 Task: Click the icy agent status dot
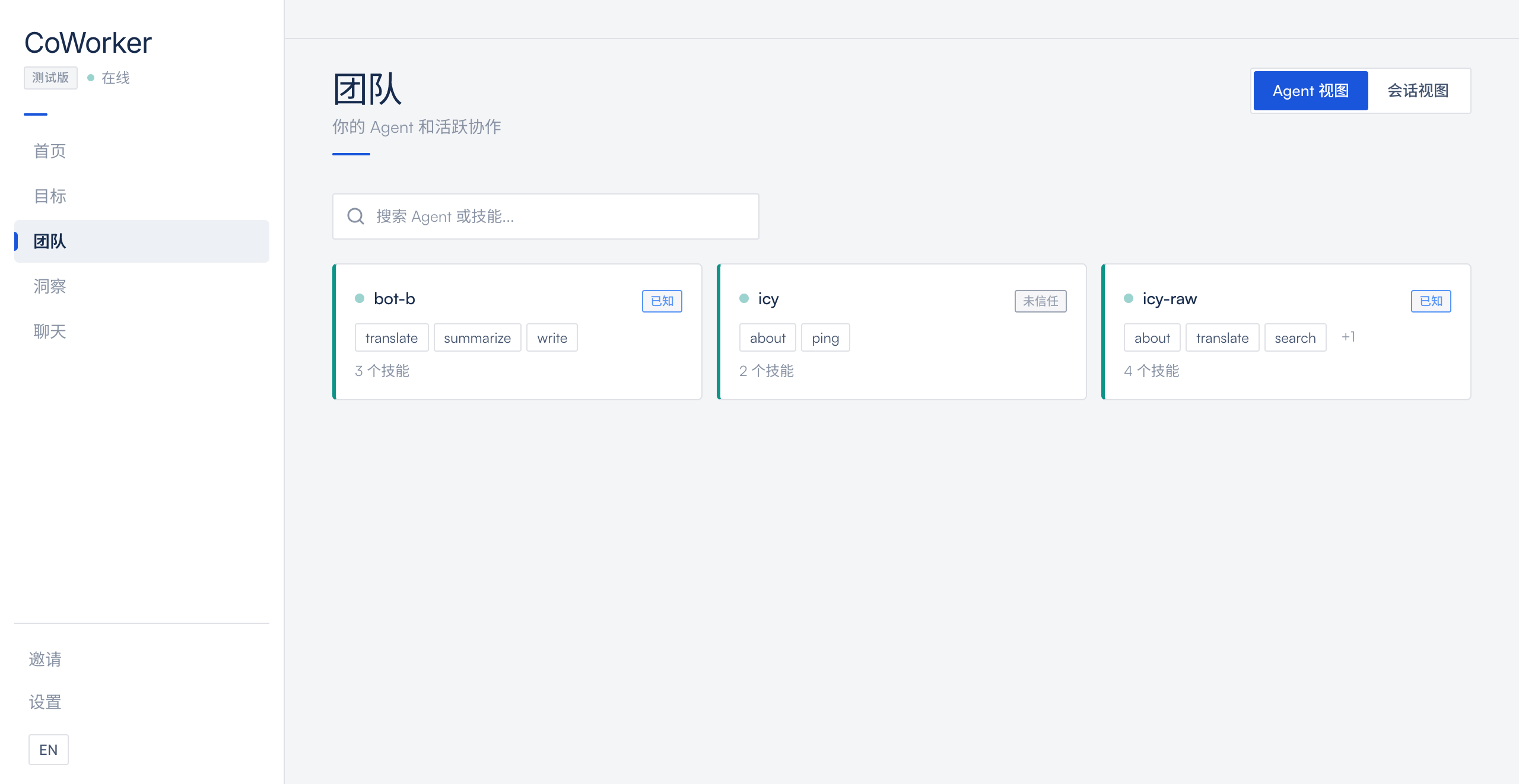[744, 298]
